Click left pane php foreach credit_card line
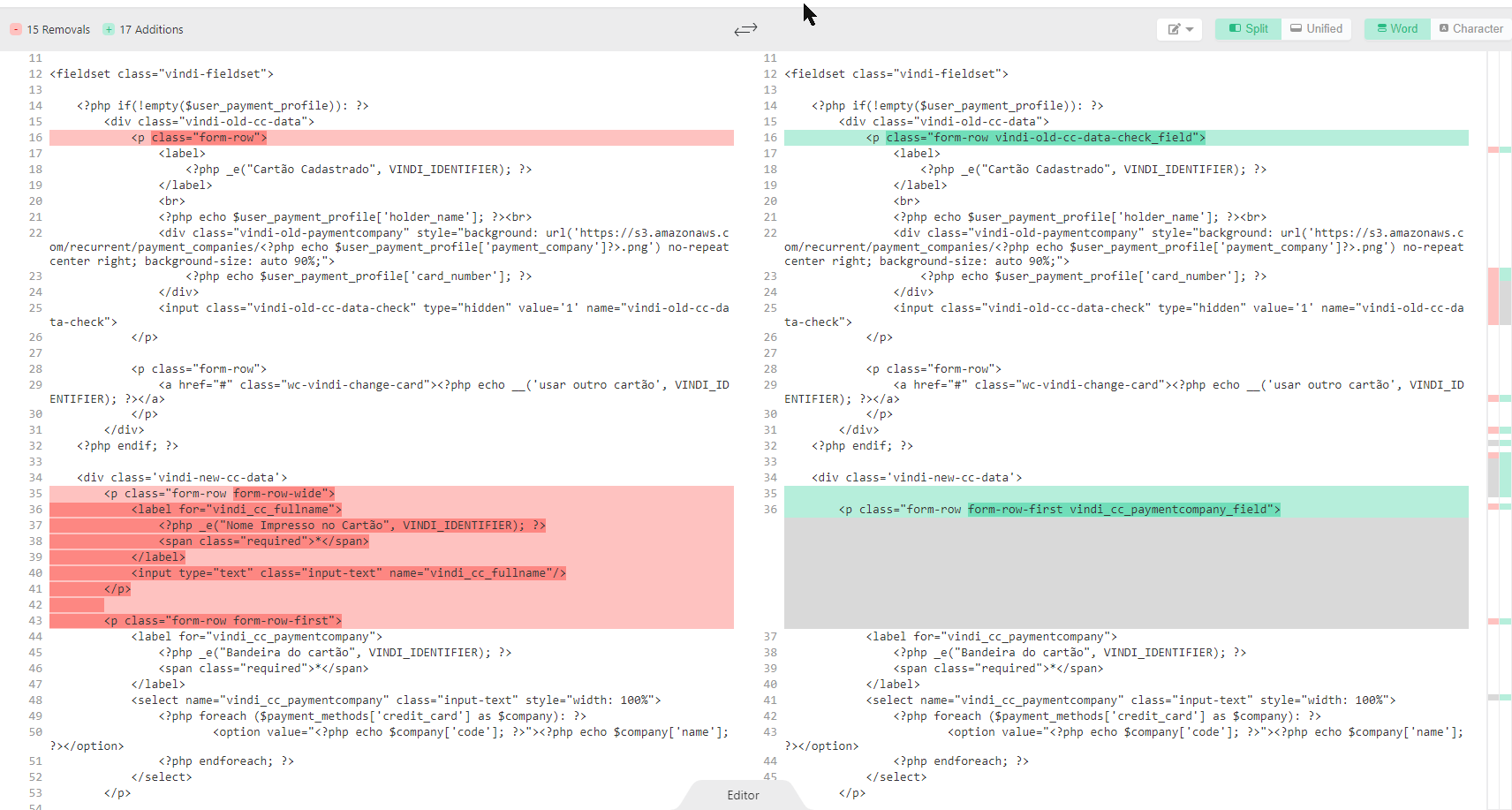 pos(373,716)
